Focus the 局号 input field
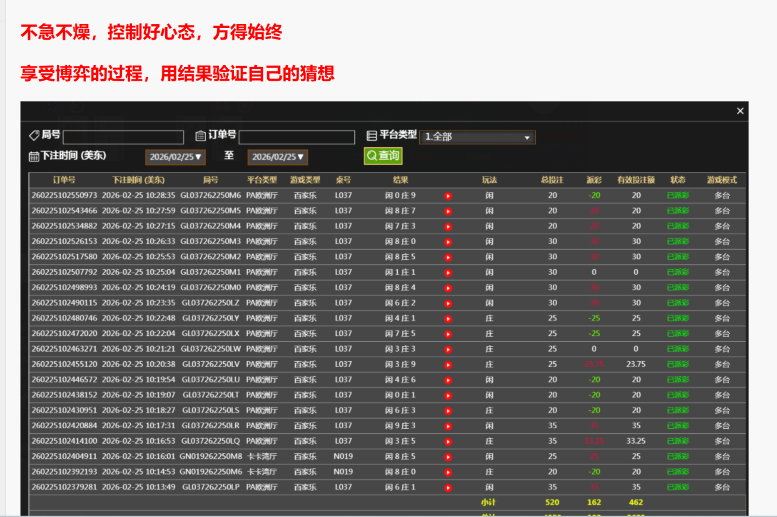 pos(123,137)
